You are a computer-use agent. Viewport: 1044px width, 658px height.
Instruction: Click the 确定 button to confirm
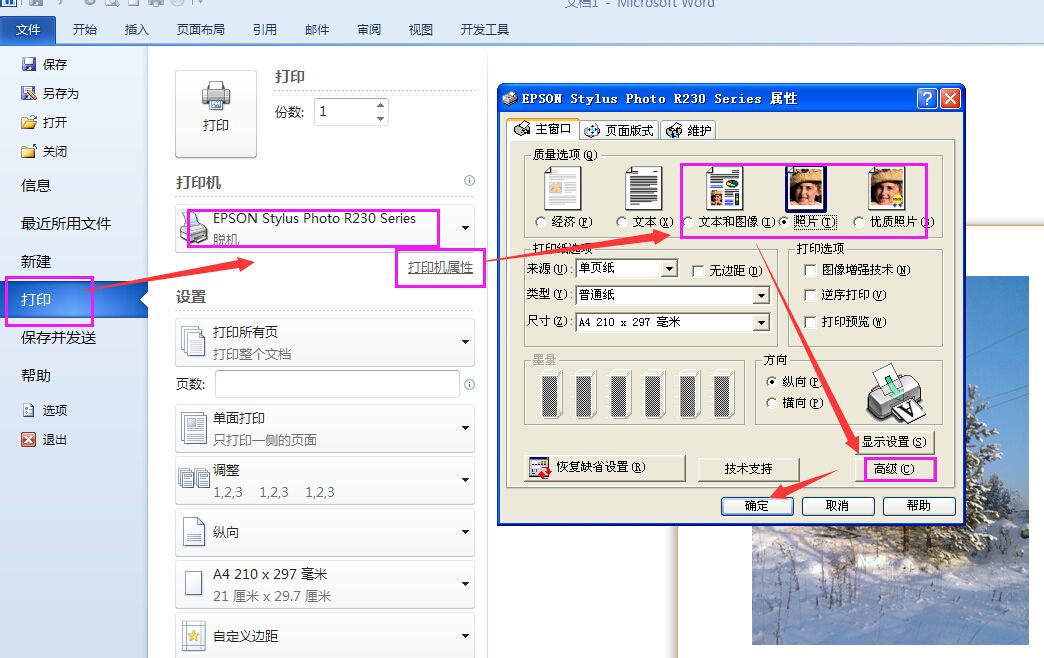pyautogui.click(x=757, y=506)
